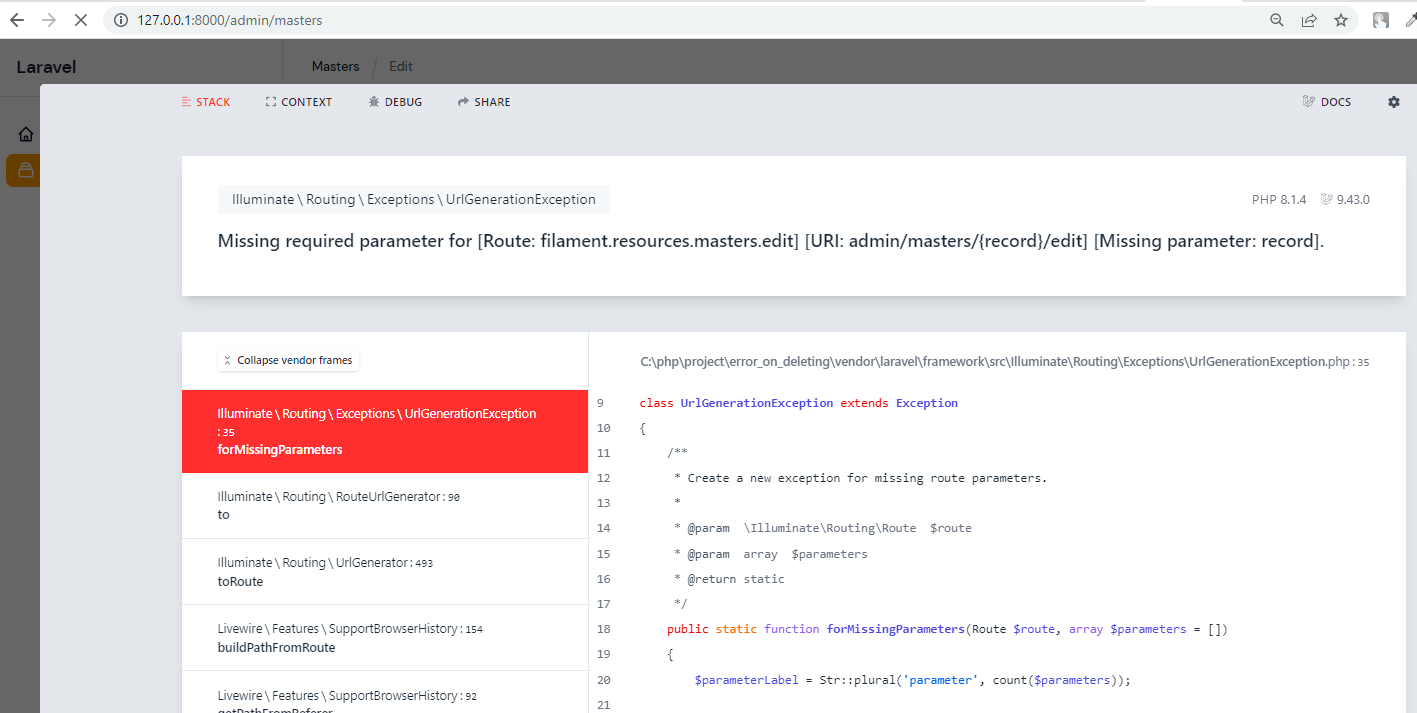
Task: Click the arrow icon on the SHARE tab
Action: coord(461,101)
